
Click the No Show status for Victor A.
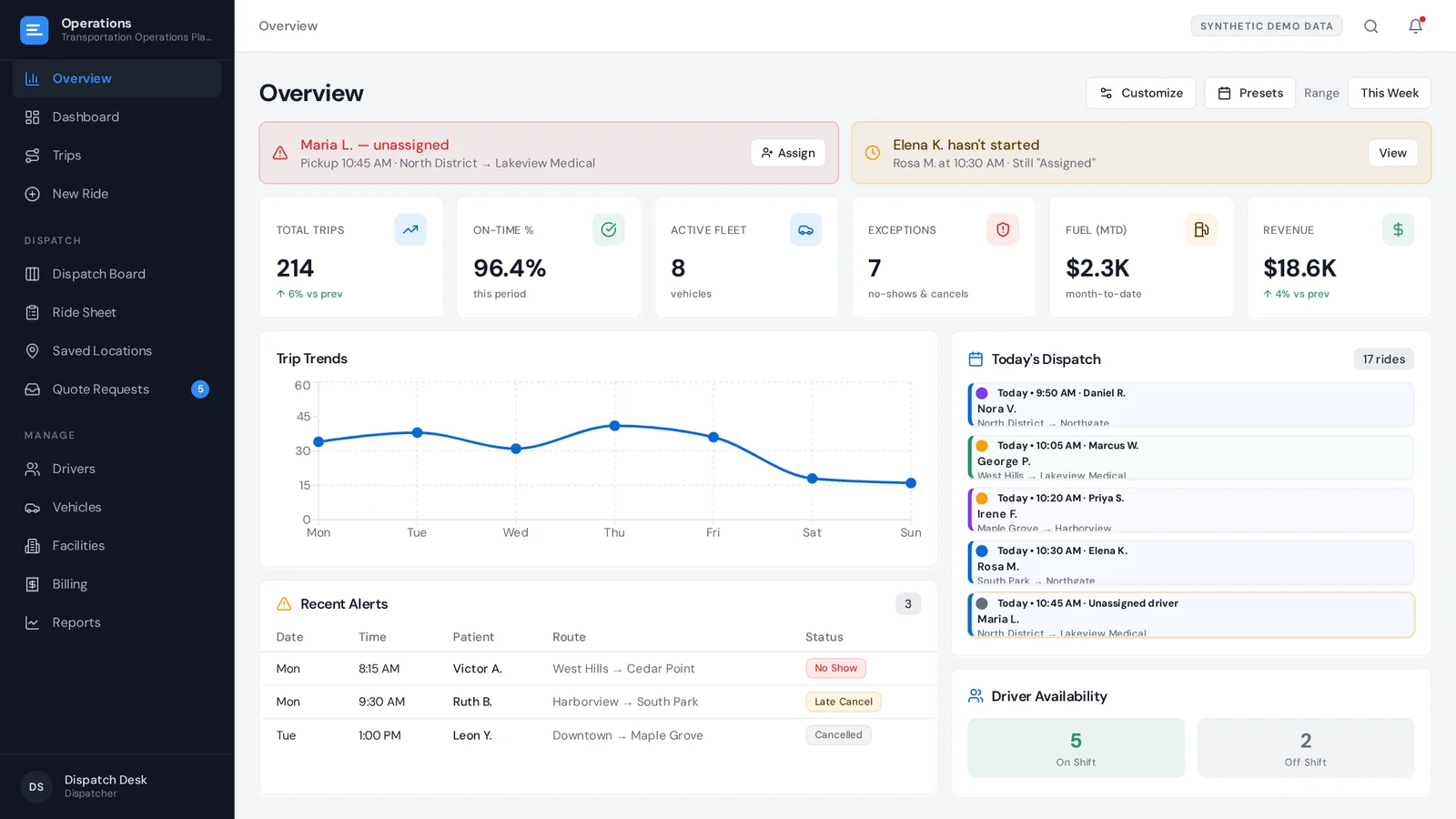[x=835, y=668]
